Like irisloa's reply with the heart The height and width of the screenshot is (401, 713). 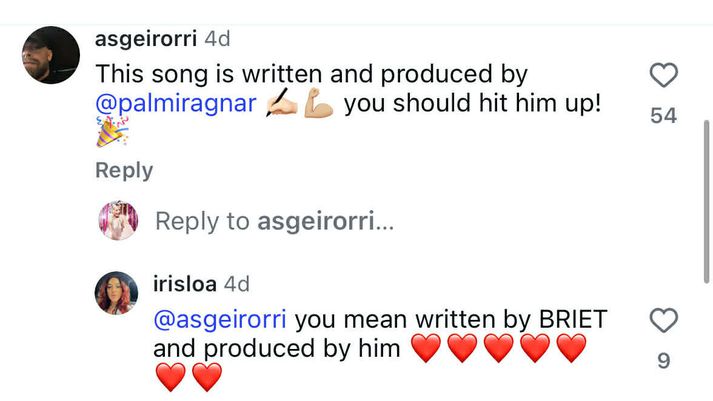click(663, 321)
